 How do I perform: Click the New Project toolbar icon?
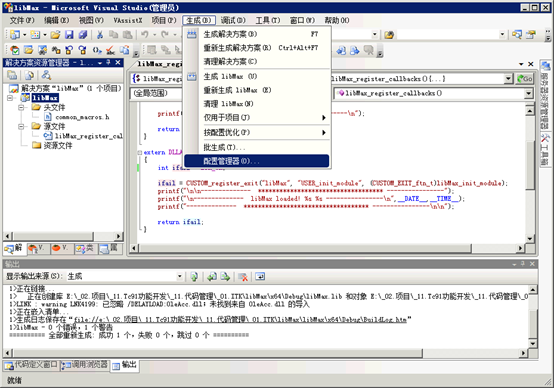point(15,35)
